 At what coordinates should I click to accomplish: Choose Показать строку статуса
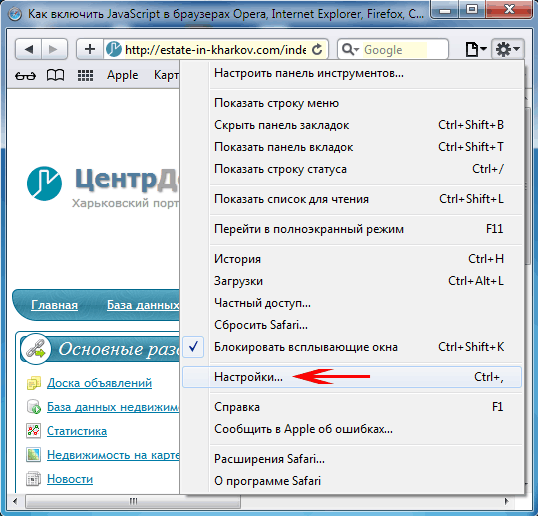(352, 169)
